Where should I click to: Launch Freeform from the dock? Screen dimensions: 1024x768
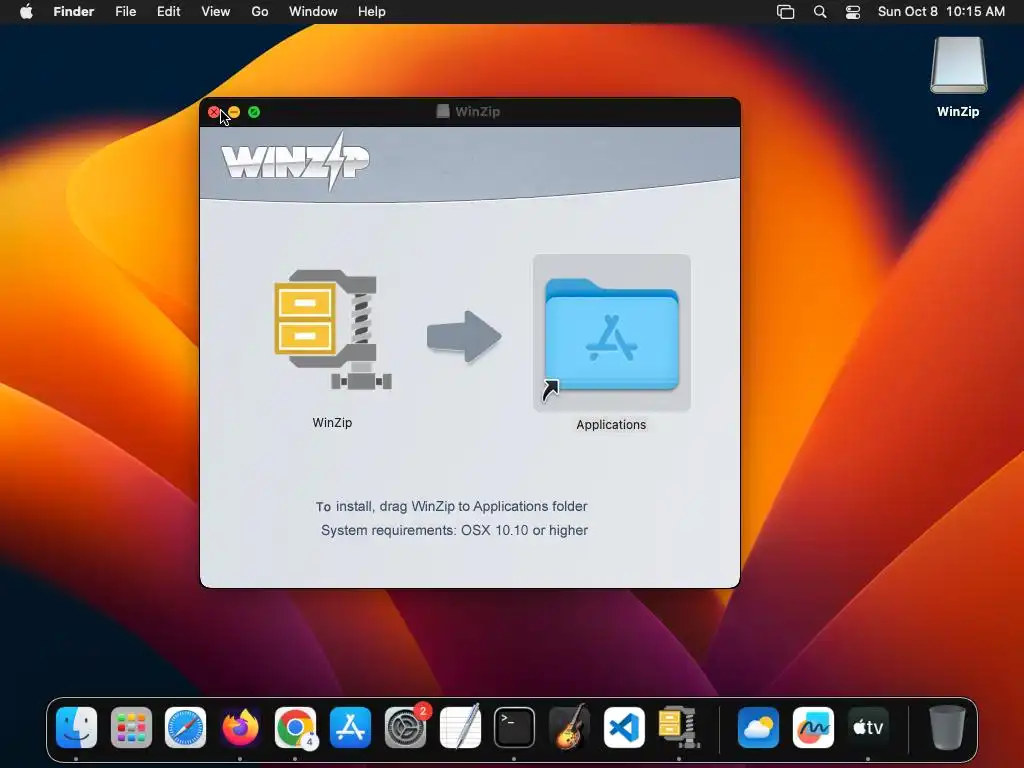pyautogui.click(x=813, y=727)
